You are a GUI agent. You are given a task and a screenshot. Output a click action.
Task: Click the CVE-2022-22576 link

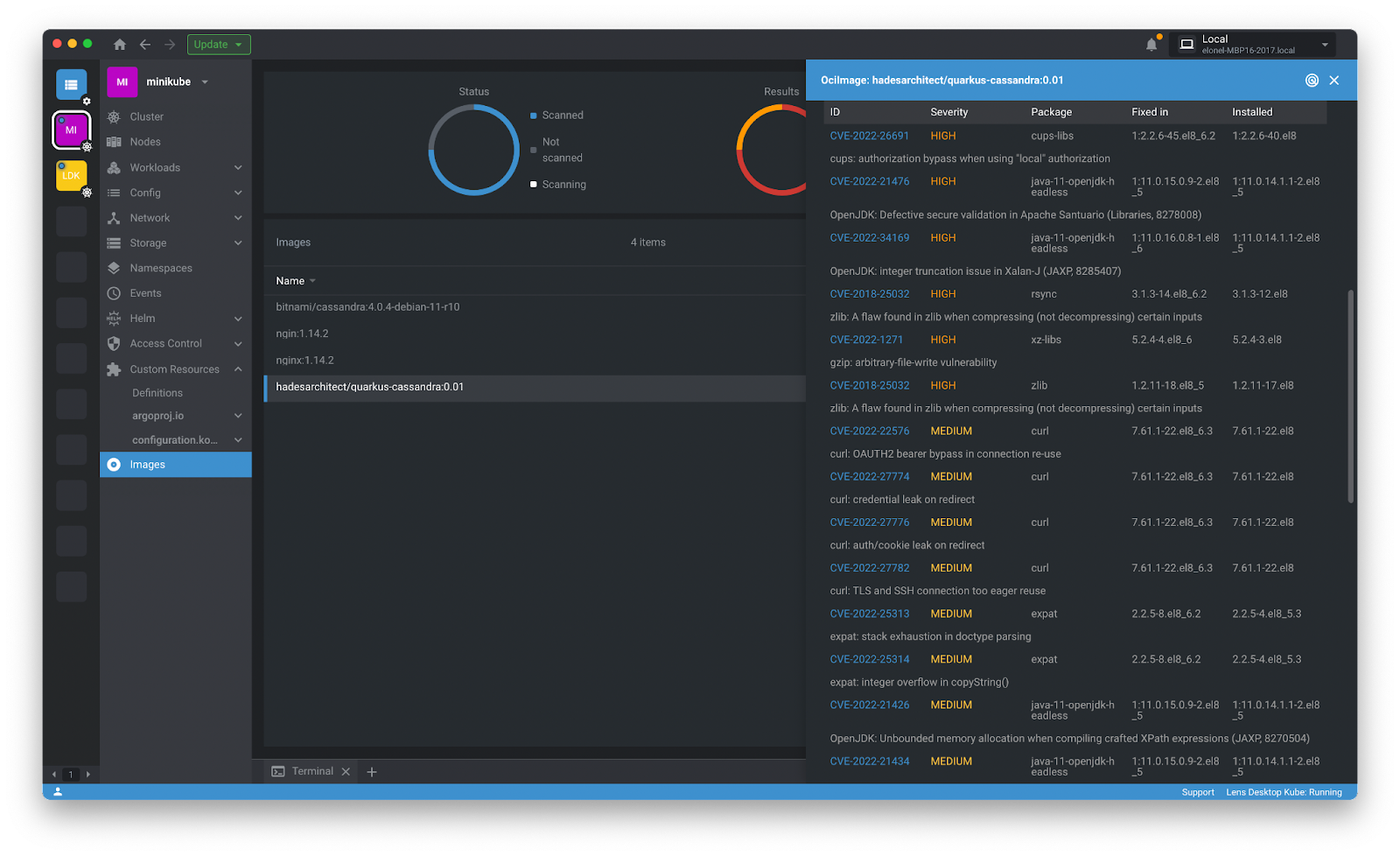[869, 432]
